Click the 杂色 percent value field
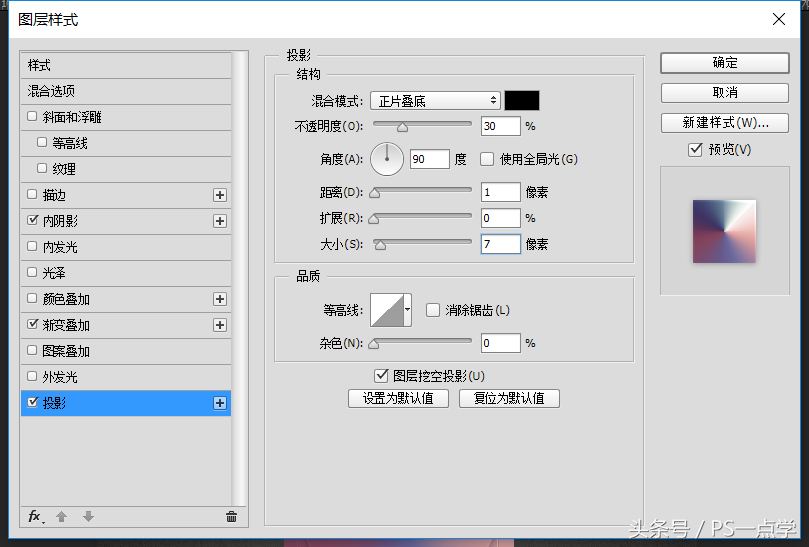809x547 pixels. point(500,343)
